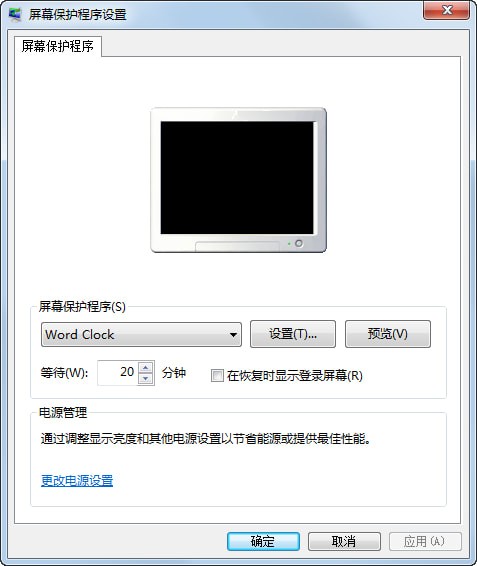Click the 等待(W) label
477x566 pixels.
click(64, 373)
